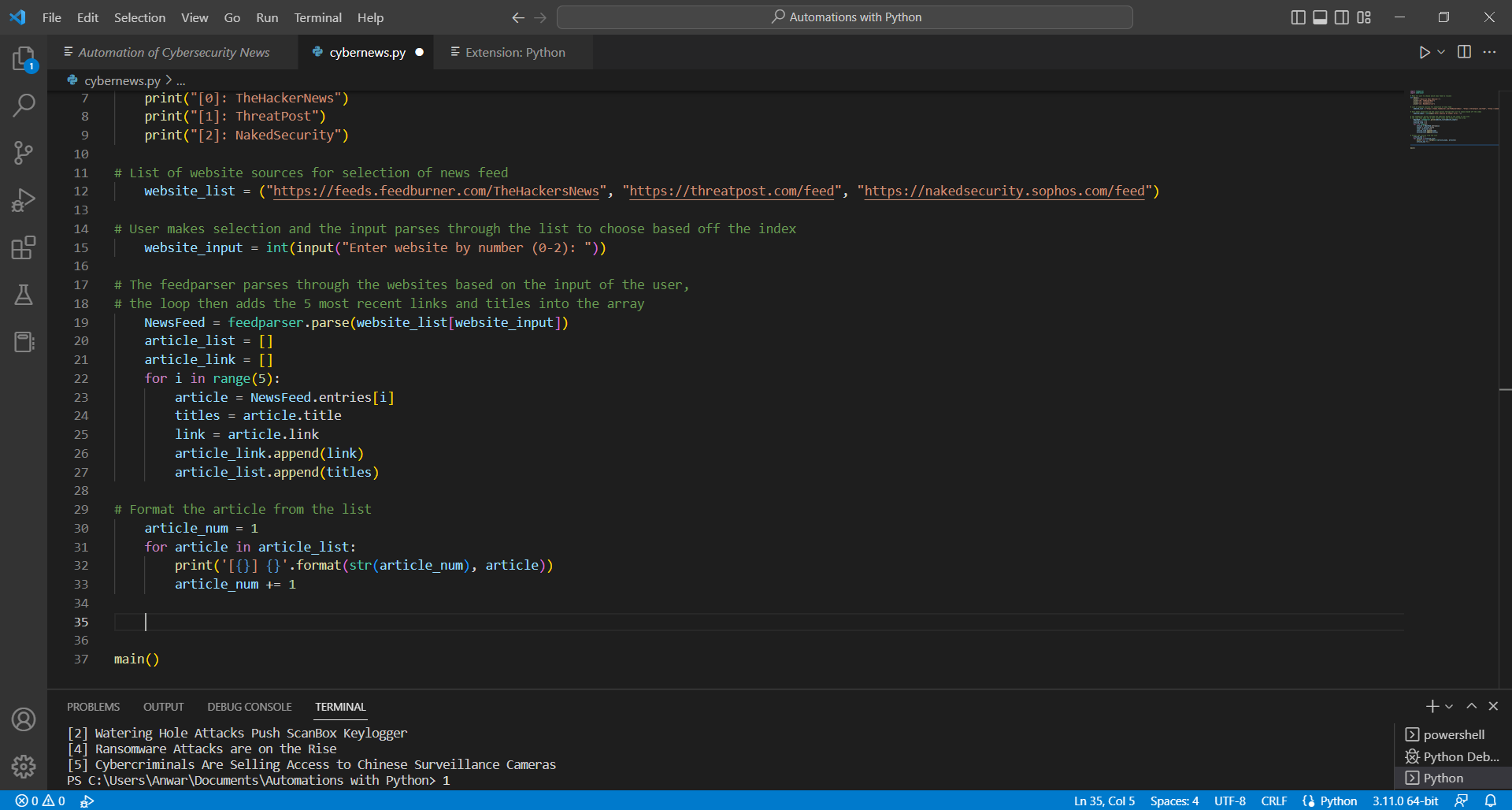Viewport: 1512px width, 810px height.
Task: Open the Accounts icon
Action: pyautogui.click(x=24, y=719)
